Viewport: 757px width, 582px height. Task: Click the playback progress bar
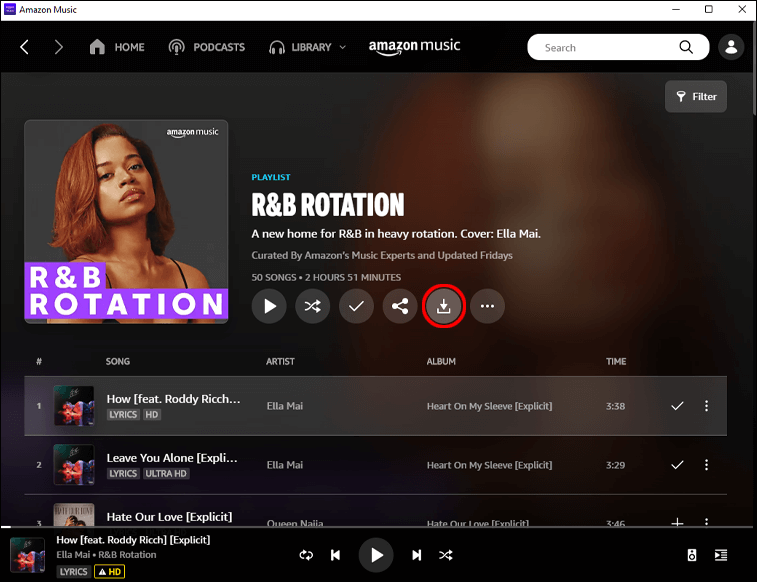point(377,527)
